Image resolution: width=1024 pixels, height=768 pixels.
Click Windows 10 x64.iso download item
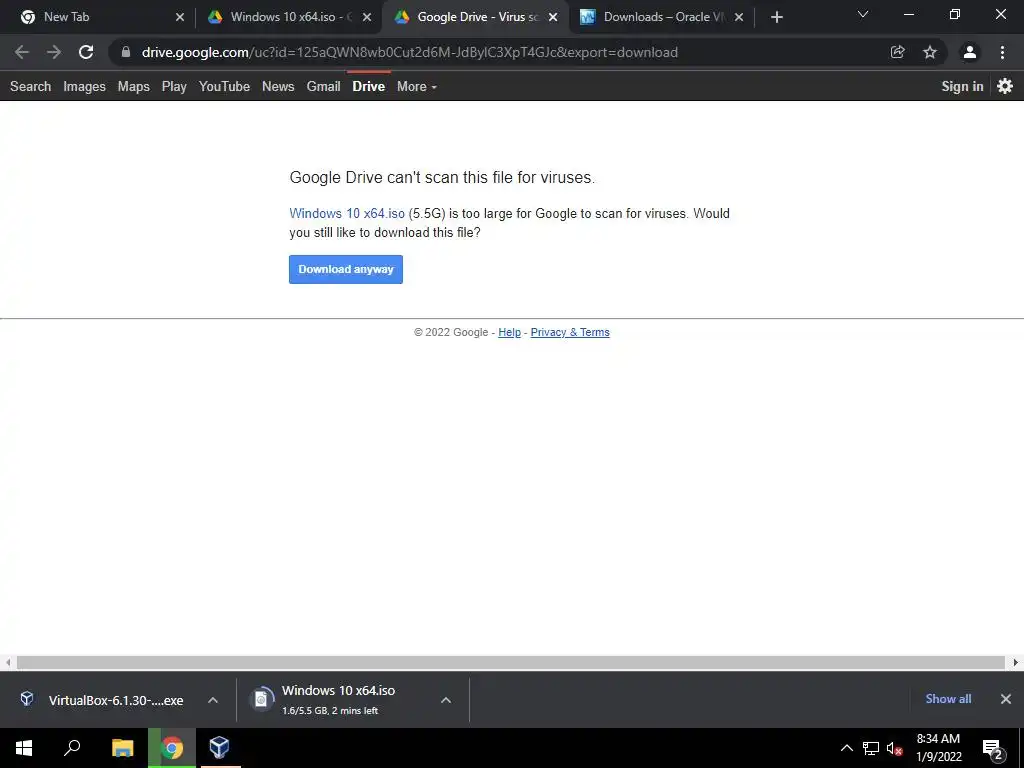pyautogui.click(x=340, y=700)
